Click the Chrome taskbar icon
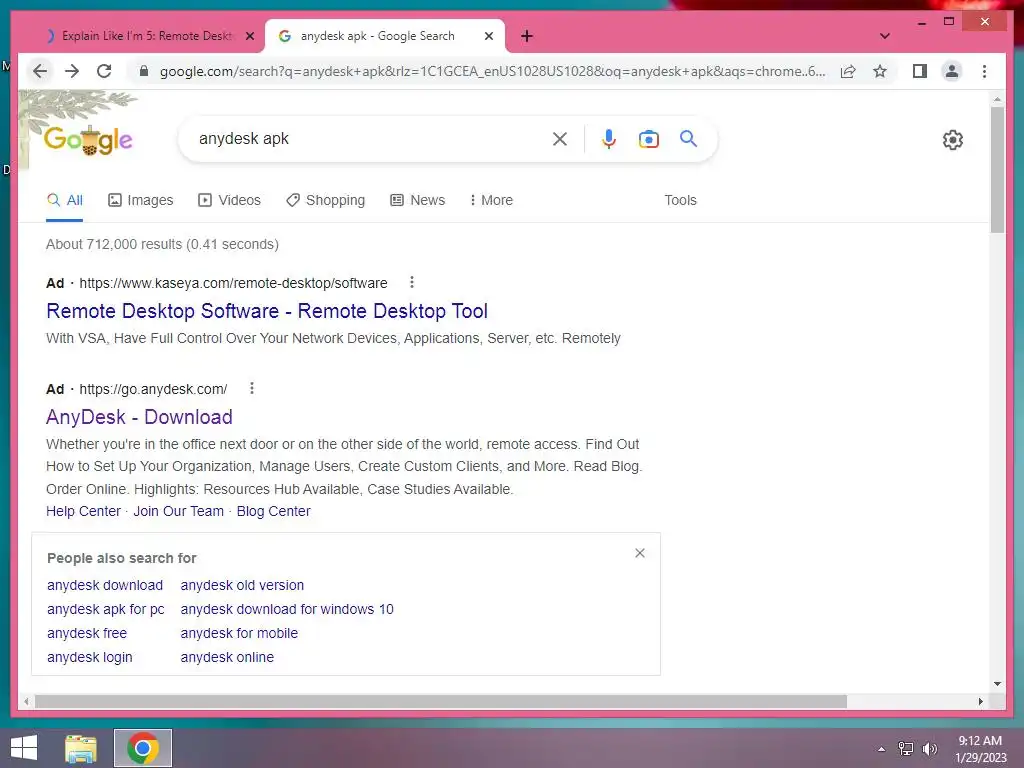 click(143, 748)
